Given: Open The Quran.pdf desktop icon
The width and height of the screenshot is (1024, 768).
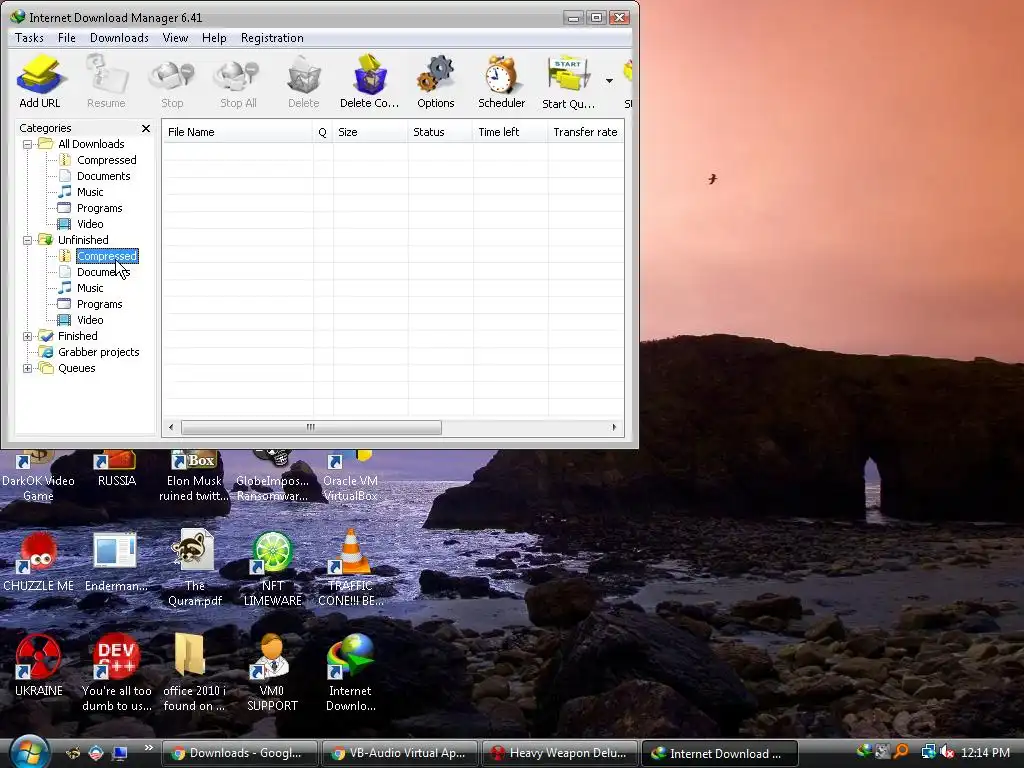Looking at the screenshot, I should pos(195,568).
